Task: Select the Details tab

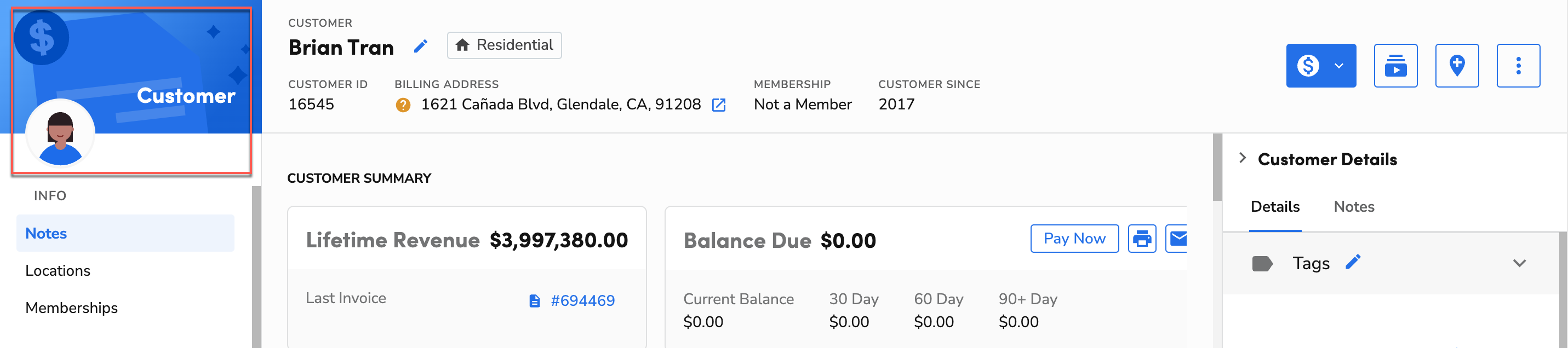Action: (x=1274, y=207)
